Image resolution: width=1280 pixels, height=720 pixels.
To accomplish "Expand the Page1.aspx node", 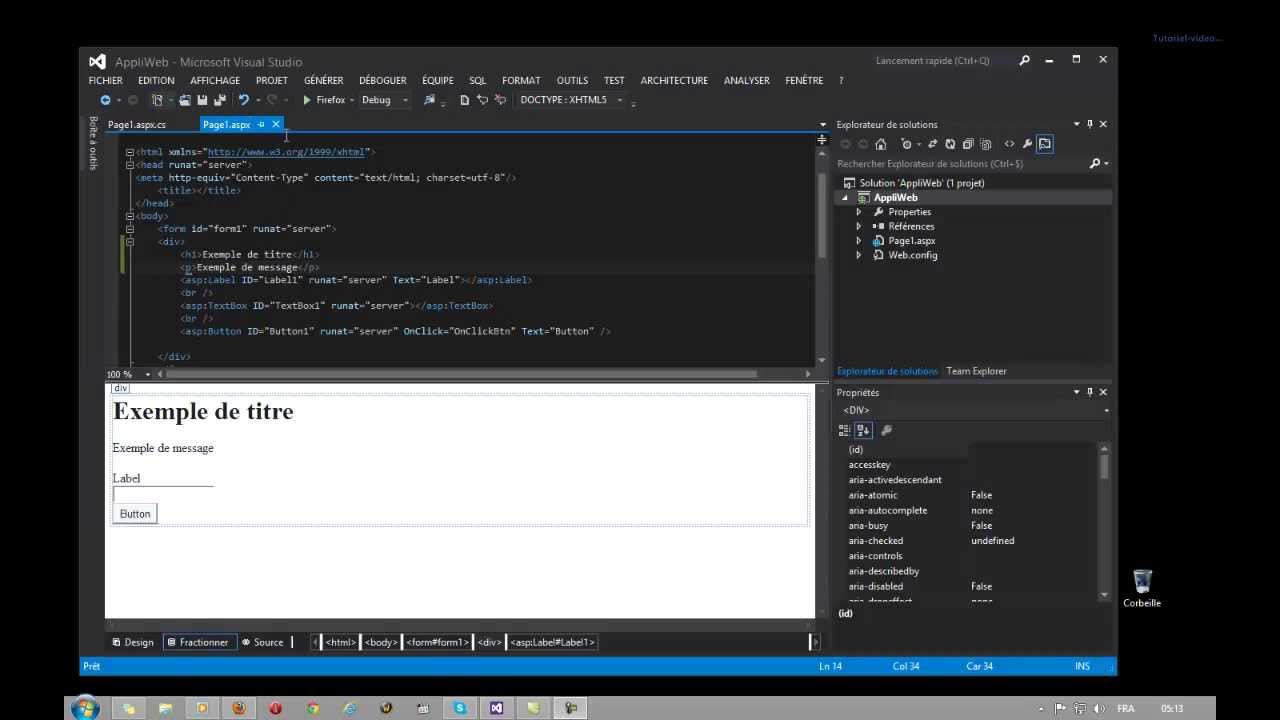I will 859,241.
